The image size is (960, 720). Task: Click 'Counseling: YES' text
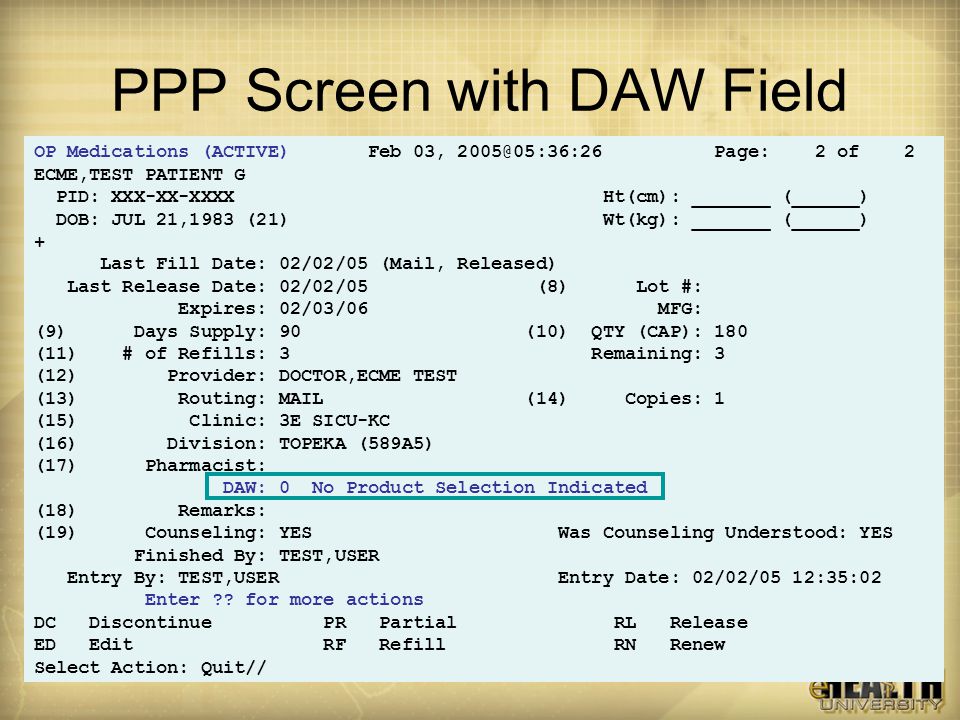tap(228, 533)
